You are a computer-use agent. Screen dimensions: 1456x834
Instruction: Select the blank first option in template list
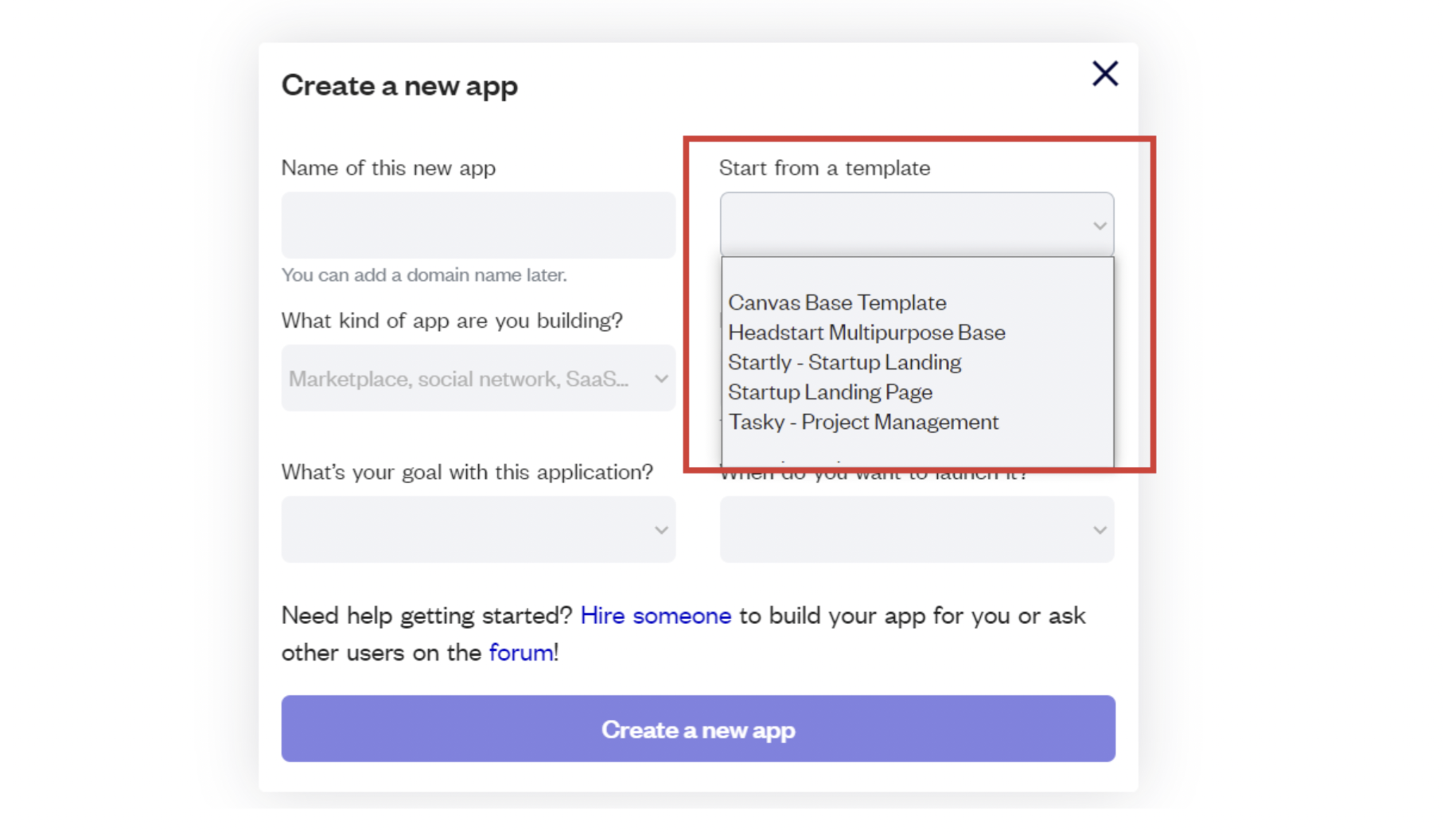click(917, 275)
